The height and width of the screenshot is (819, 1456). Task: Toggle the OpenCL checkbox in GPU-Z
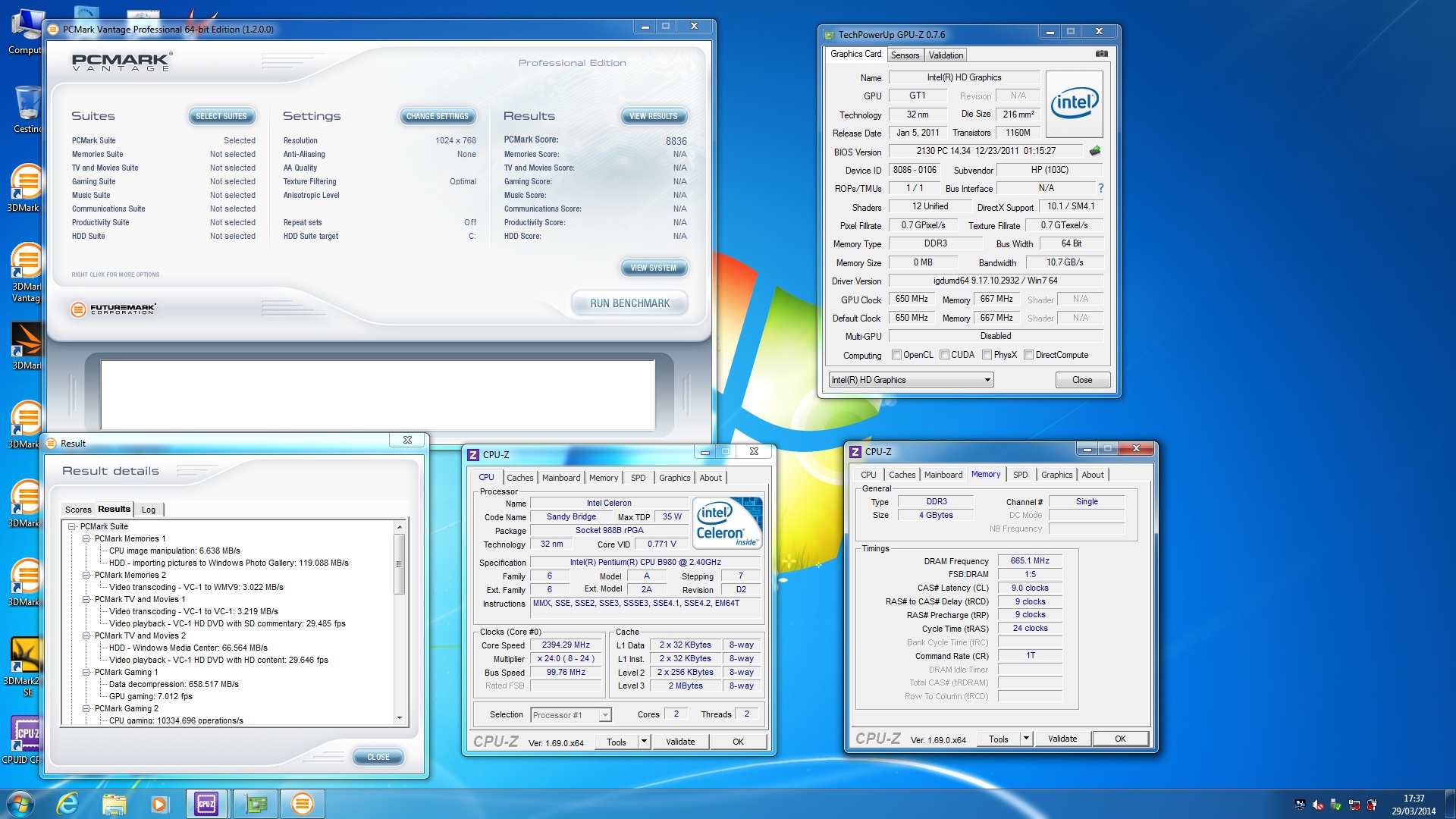tap(896, 355)
